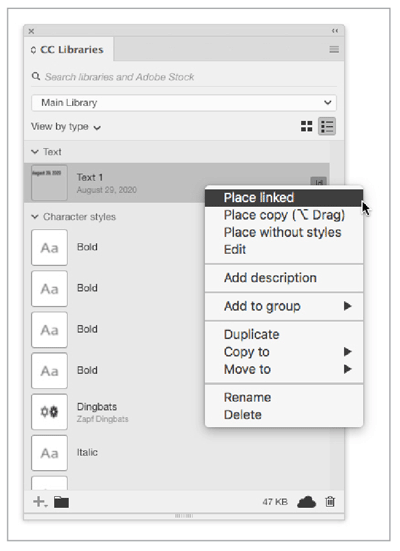The width and height of the screenshot is (400, 551).
Task: Choose Place without styles menu item
Action: [x=284, y=232]
